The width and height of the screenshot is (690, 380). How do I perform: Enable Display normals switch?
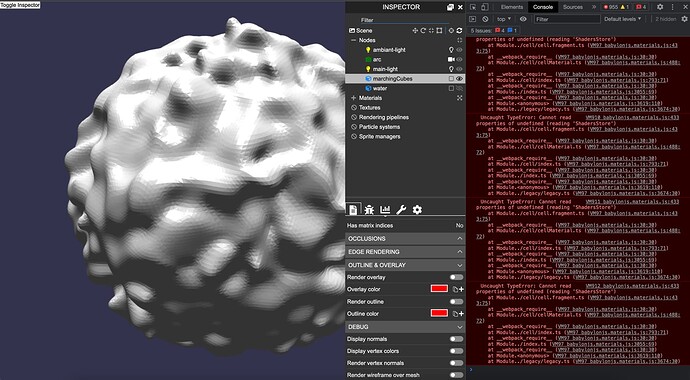(x=456, y=339)
